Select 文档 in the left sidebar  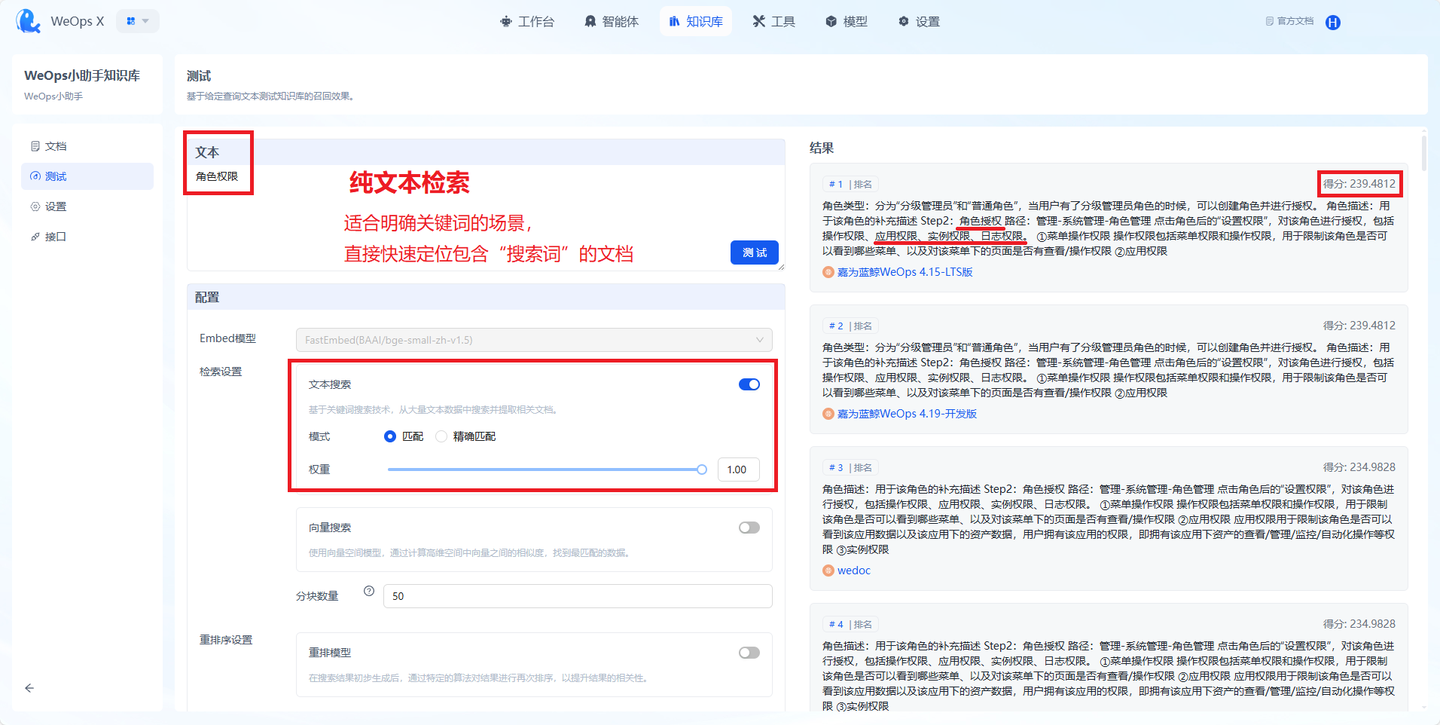coord(87,146)
